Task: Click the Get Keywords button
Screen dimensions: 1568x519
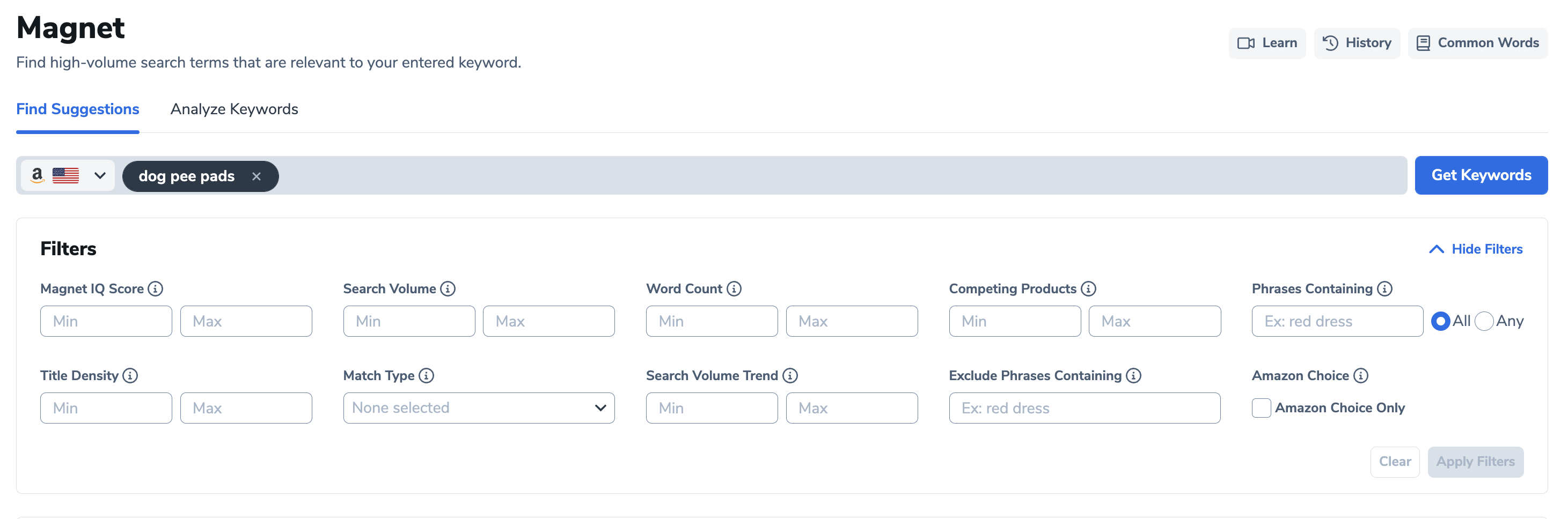Action: (x=1481, y=175)
